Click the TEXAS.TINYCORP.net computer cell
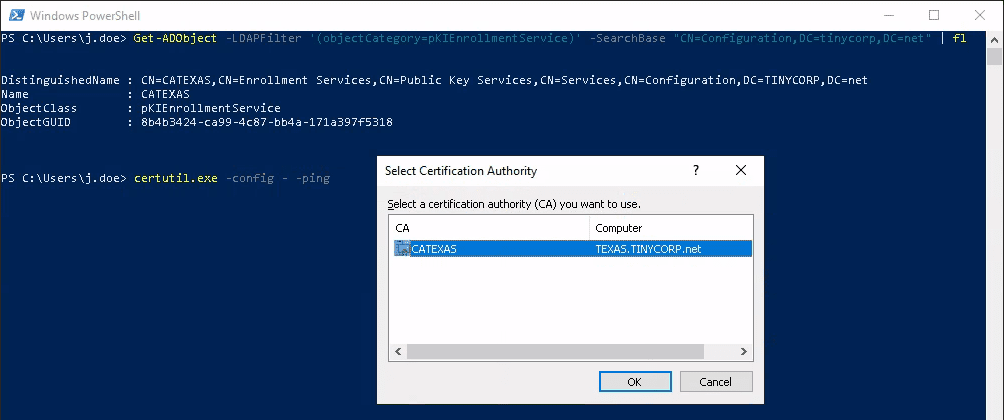This screenshot has width=1004, height=420. click(x=648, y=249)
